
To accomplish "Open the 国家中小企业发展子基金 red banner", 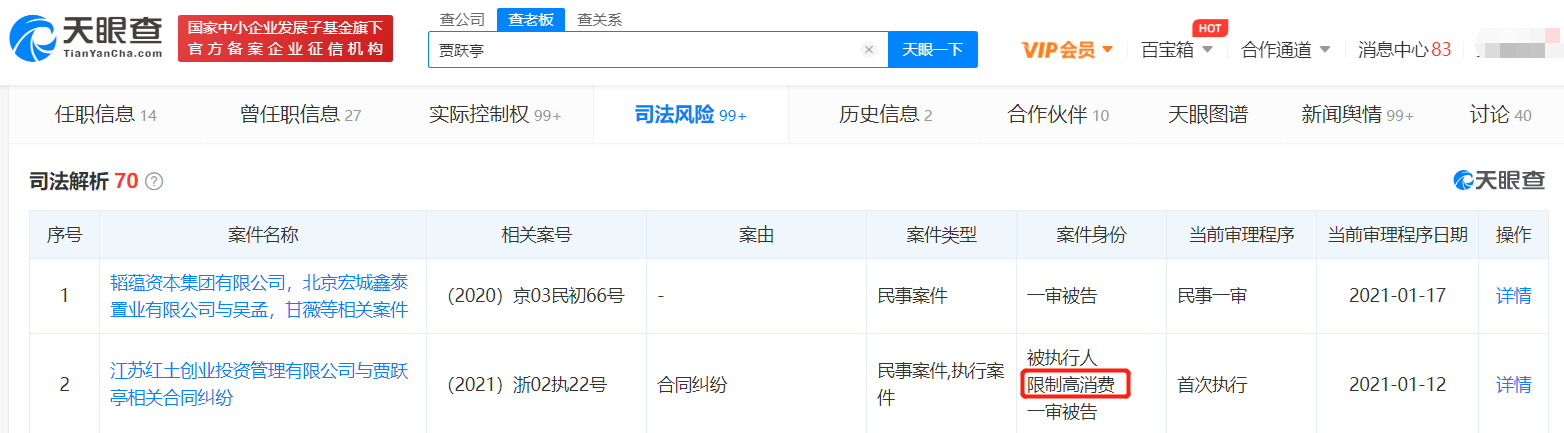I will pos(285,39).
